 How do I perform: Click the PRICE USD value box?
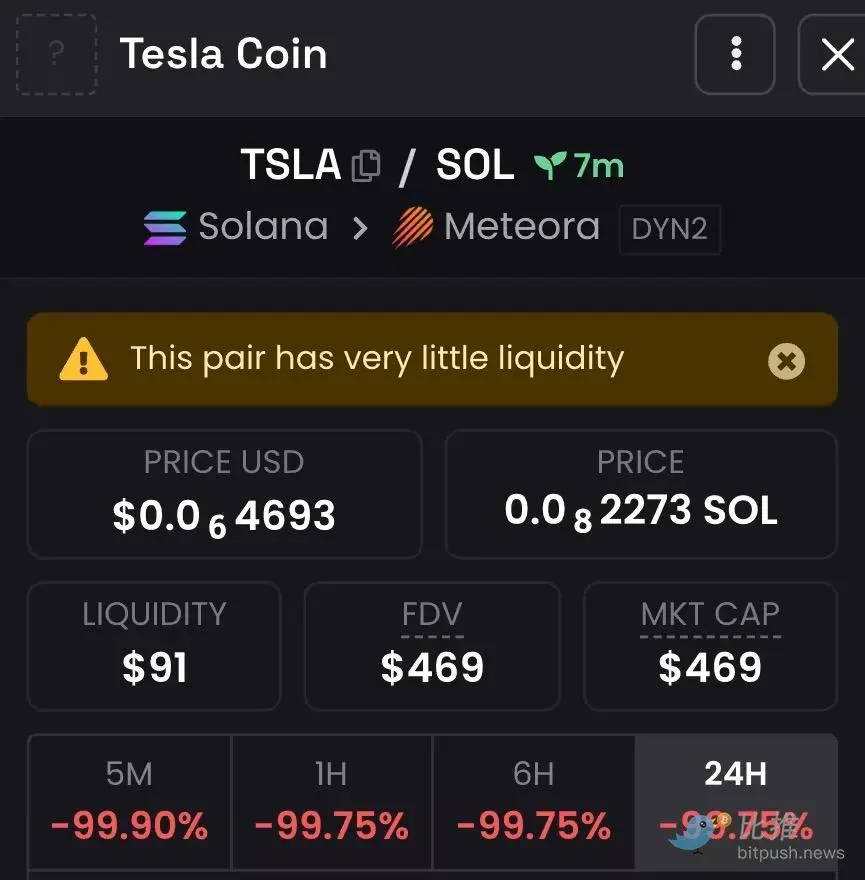click(224, 494)
